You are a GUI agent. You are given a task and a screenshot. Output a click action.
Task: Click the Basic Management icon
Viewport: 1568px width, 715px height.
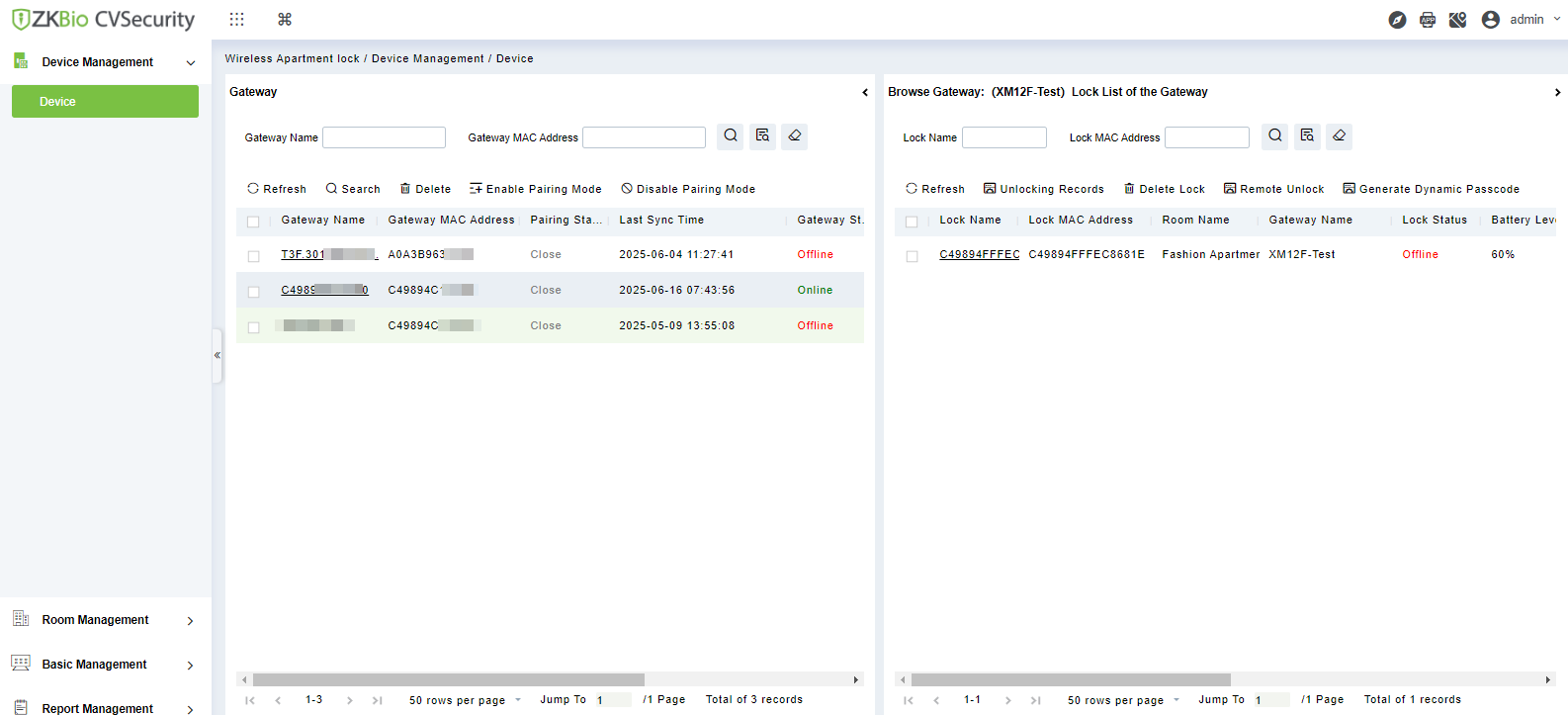coord(21,663)
